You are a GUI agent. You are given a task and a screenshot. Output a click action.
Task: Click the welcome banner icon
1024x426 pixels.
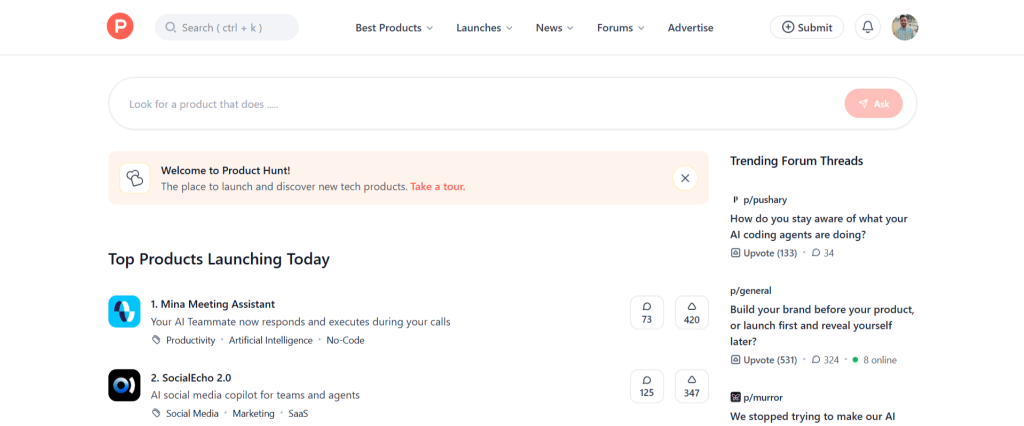135,178
